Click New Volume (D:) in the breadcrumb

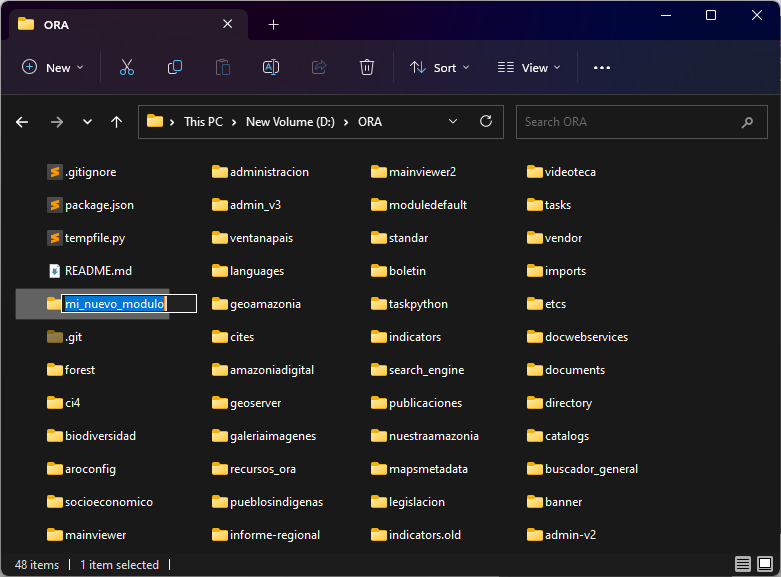pos(290,122)
